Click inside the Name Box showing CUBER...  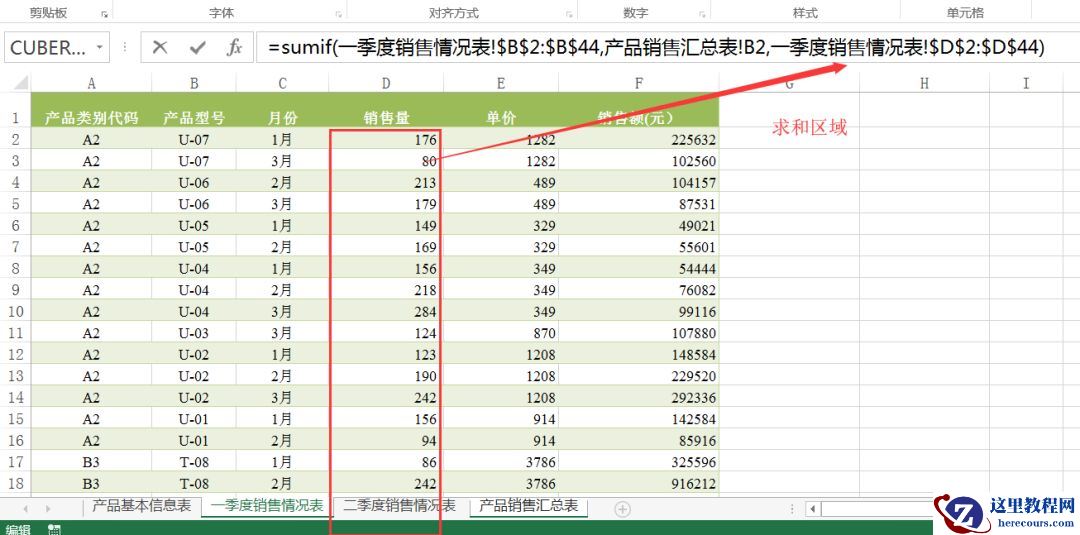[48, 48]
